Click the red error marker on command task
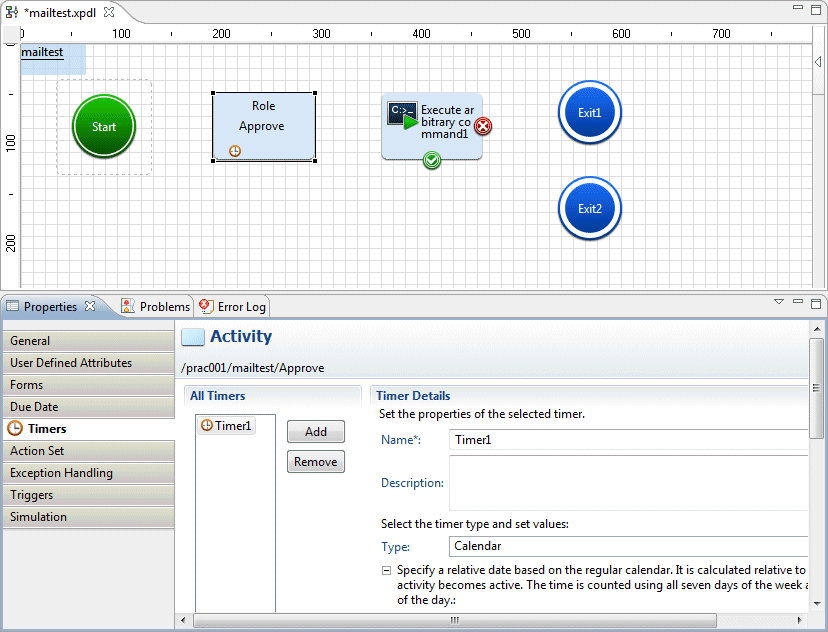828x632 pixels. click(x=483, y=126)
